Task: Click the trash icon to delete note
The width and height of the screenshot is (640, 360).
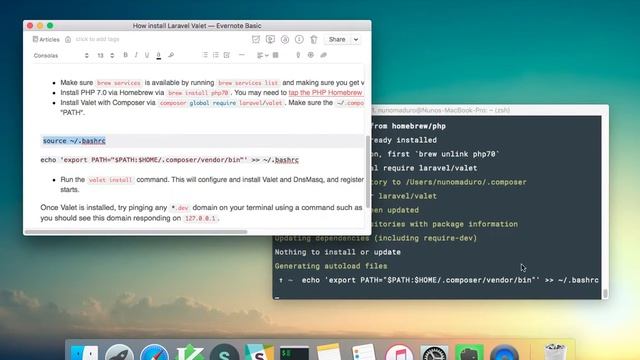Action: coord(313,39)
